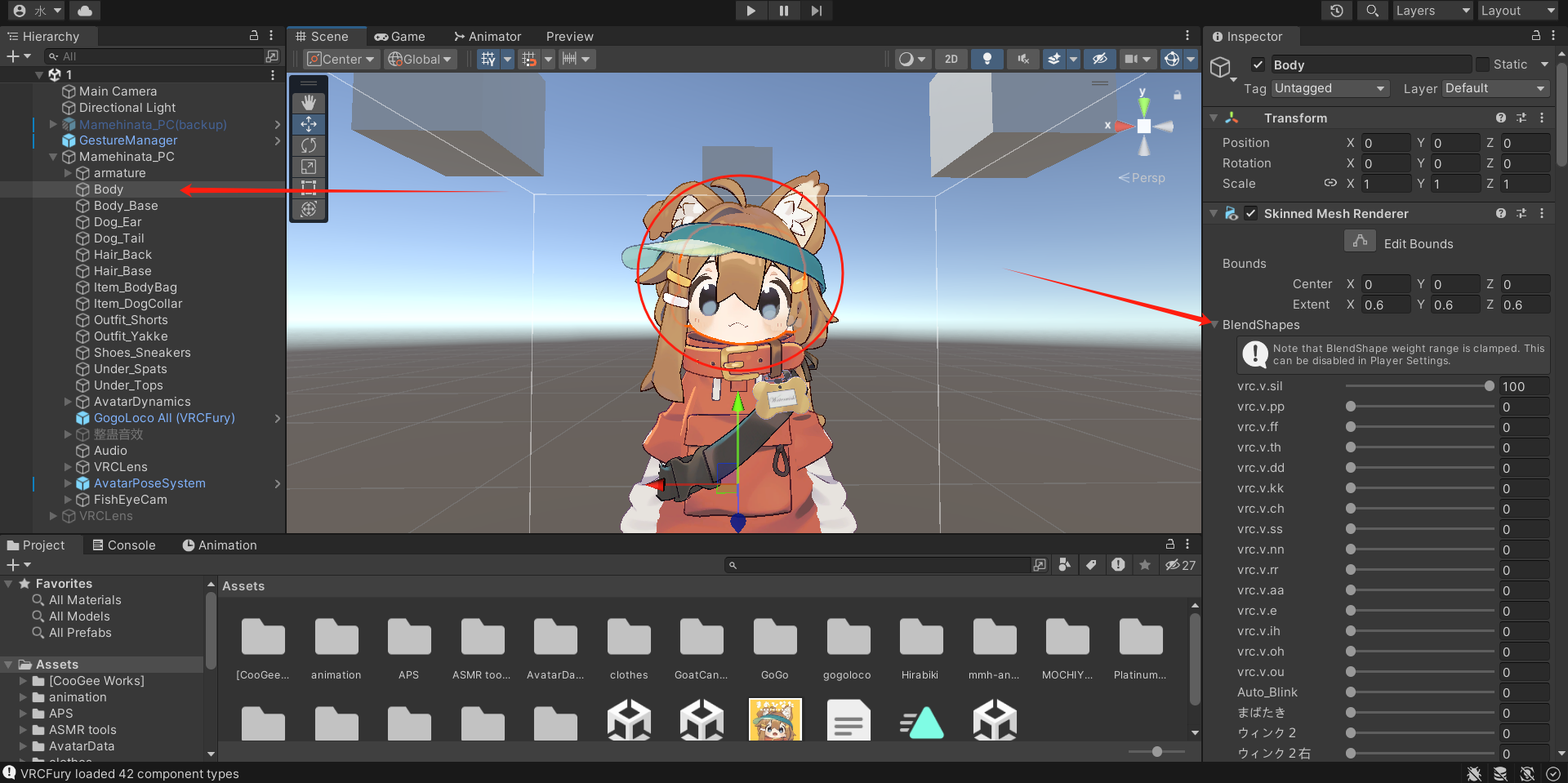This screenshot has height=783, width=1568.
Task: Toggle hidden packages count 27
Action: click(x=1180, y=565)
